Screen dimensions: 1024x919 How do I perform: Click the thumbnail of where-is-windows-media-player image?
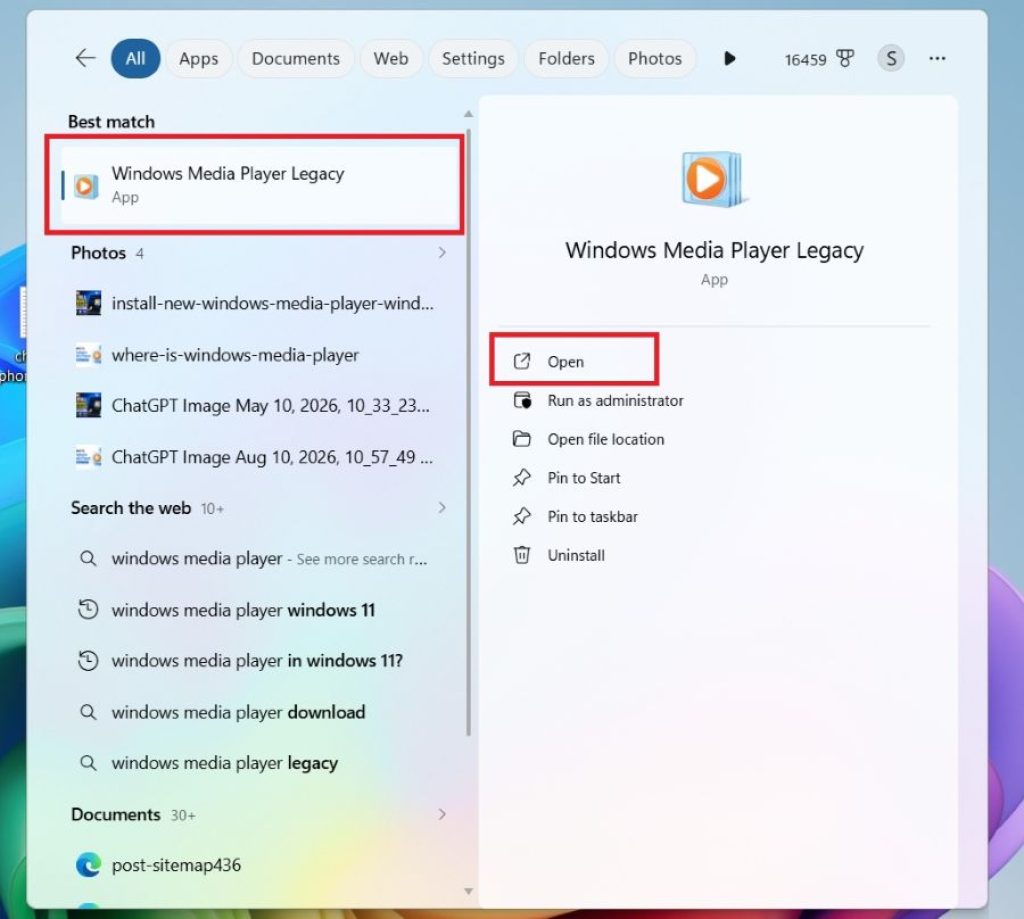[x=88, y=355]
